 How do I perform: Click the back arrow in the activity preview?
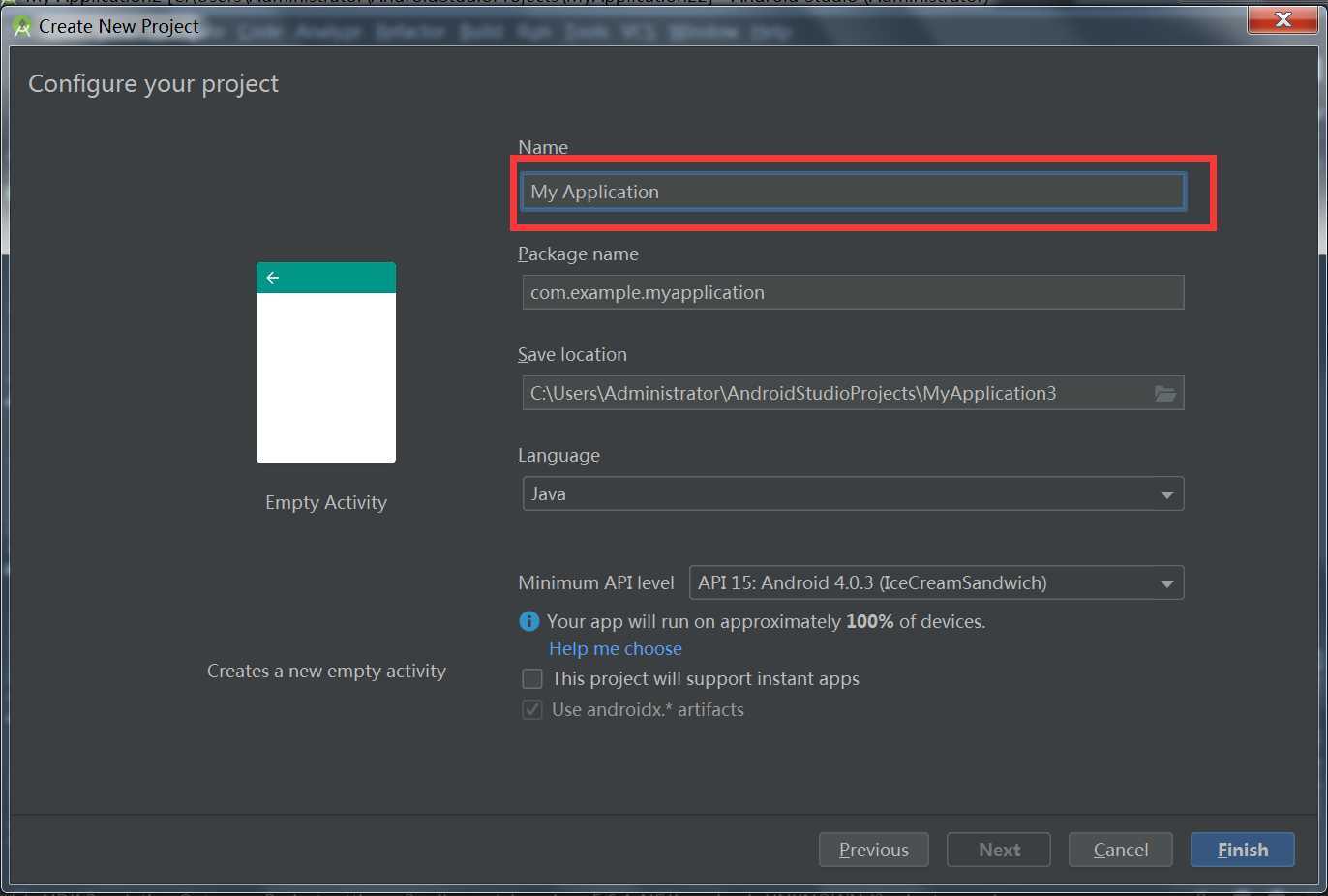point(273,278)
